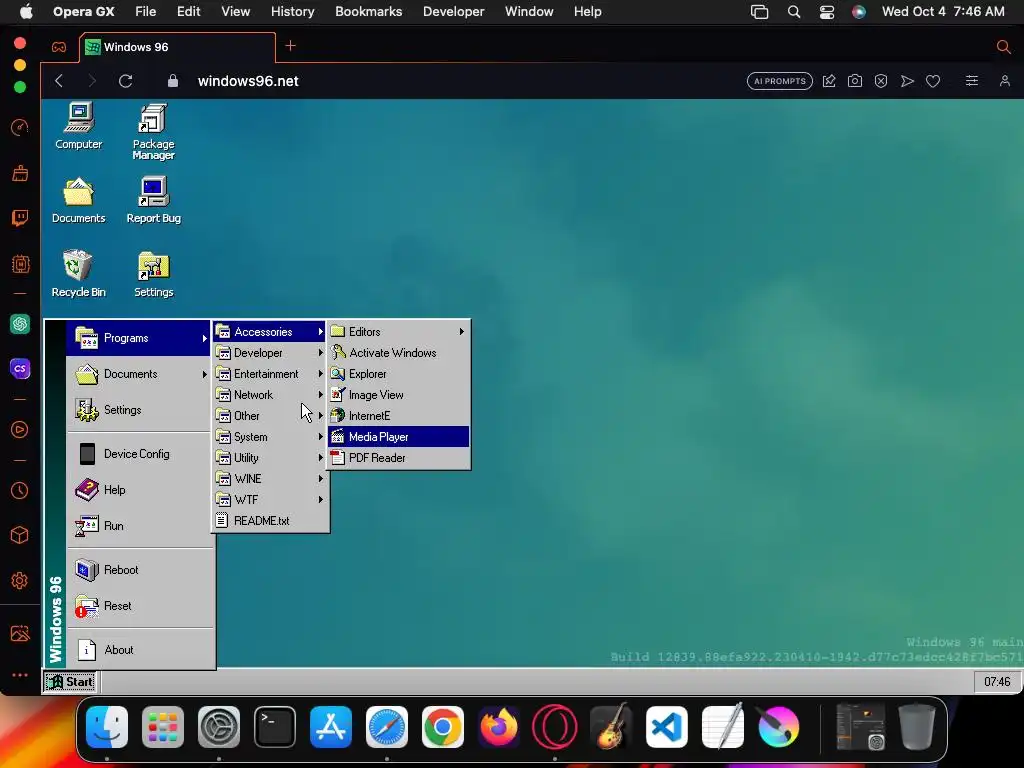Click the taskbar clock showing 07:46

pyautogui.click(x=997, y=682)
